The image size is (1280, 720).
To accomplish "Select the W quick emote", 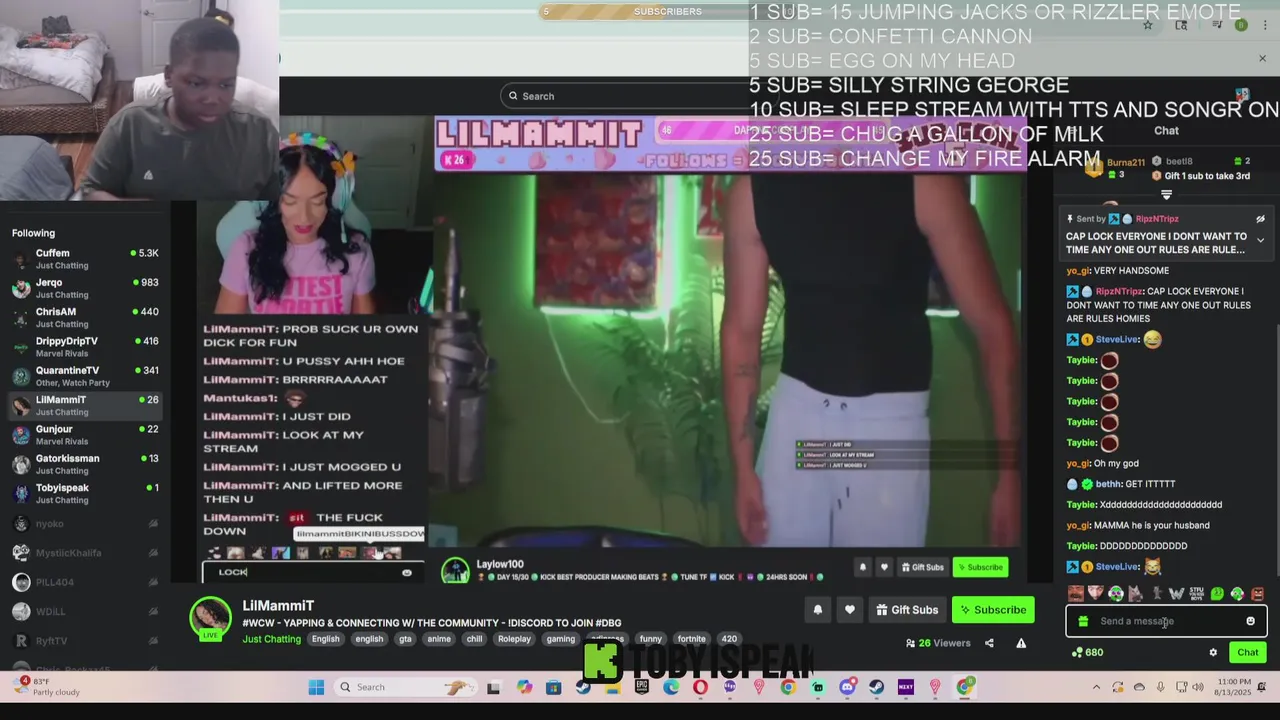I will pos(1176,594).
